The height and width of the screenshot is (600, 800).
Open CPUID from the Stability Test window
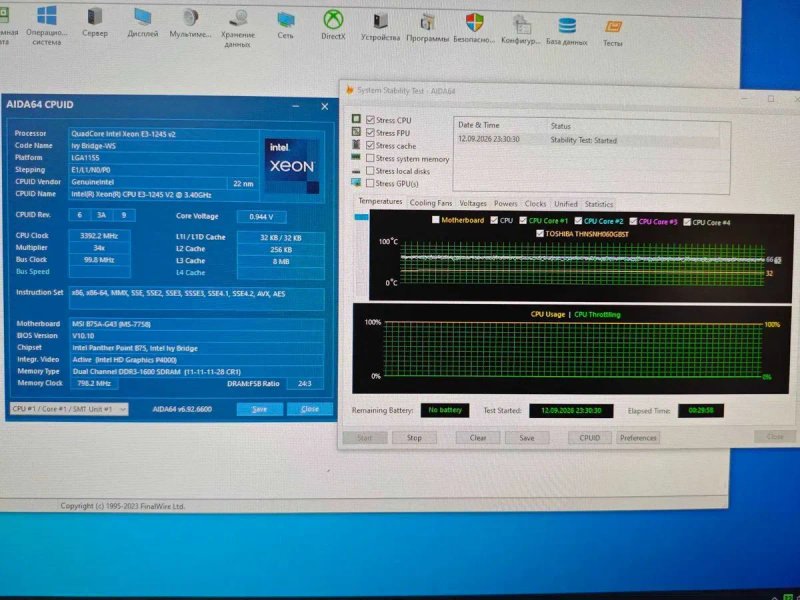click(x=590, y=438)
